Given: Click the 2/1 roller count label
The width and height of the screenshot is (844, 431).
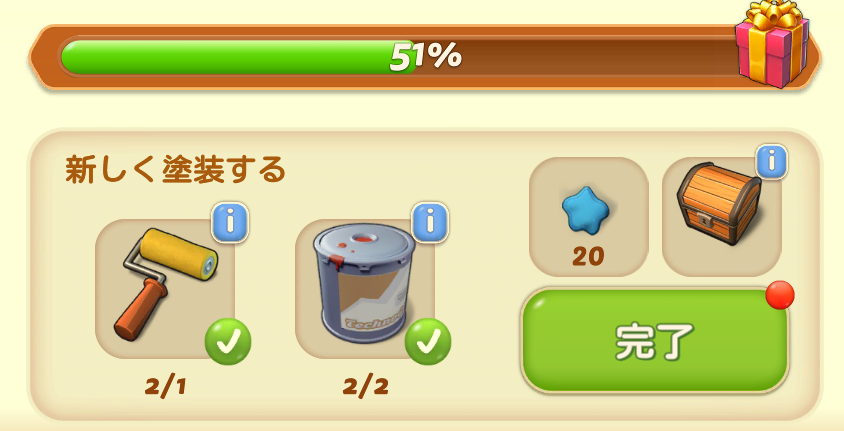Looking at the screenshot, I should 165,386.
